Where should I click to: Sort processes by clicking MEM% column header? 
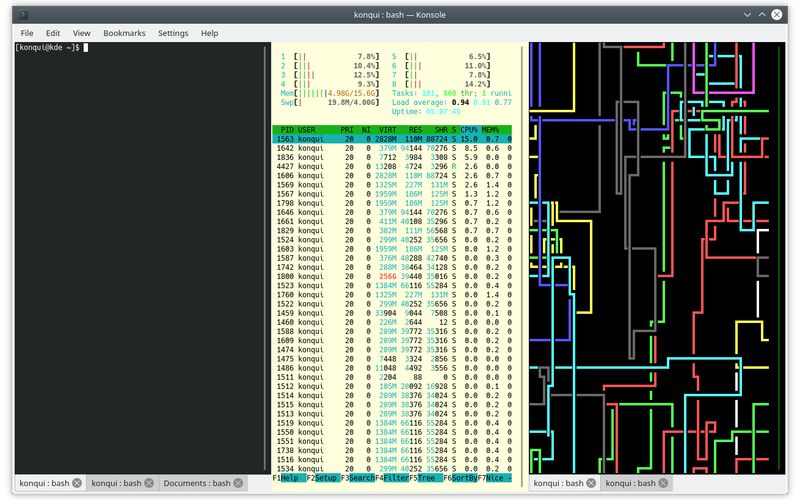pos(492,130)
